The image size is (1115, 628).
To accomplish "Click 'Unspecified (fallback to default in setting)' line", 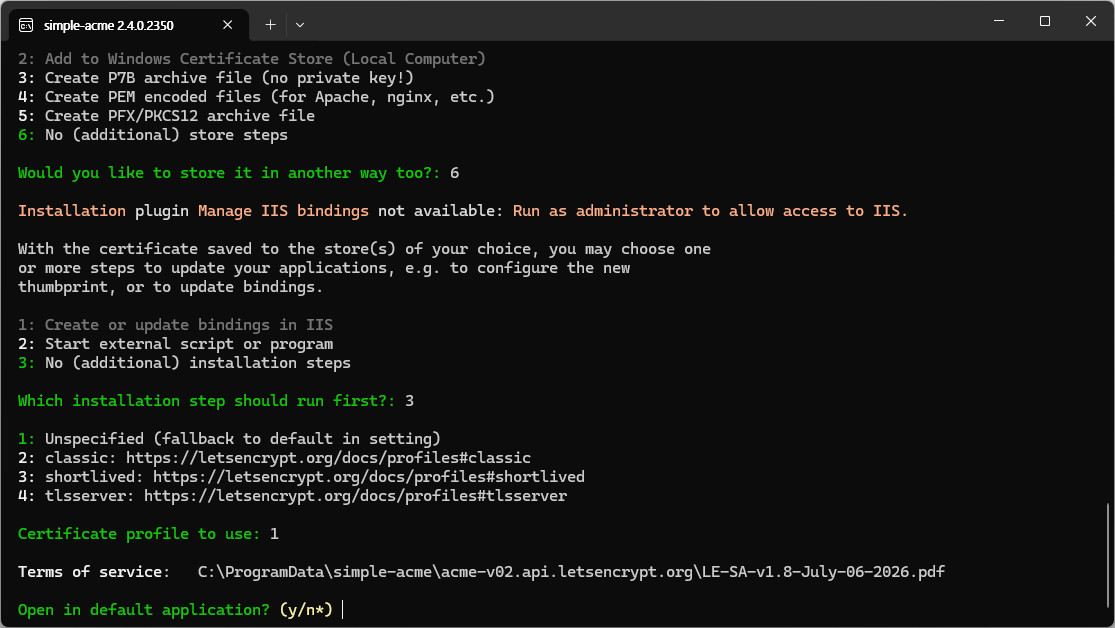I will click(x=229, y=439).
